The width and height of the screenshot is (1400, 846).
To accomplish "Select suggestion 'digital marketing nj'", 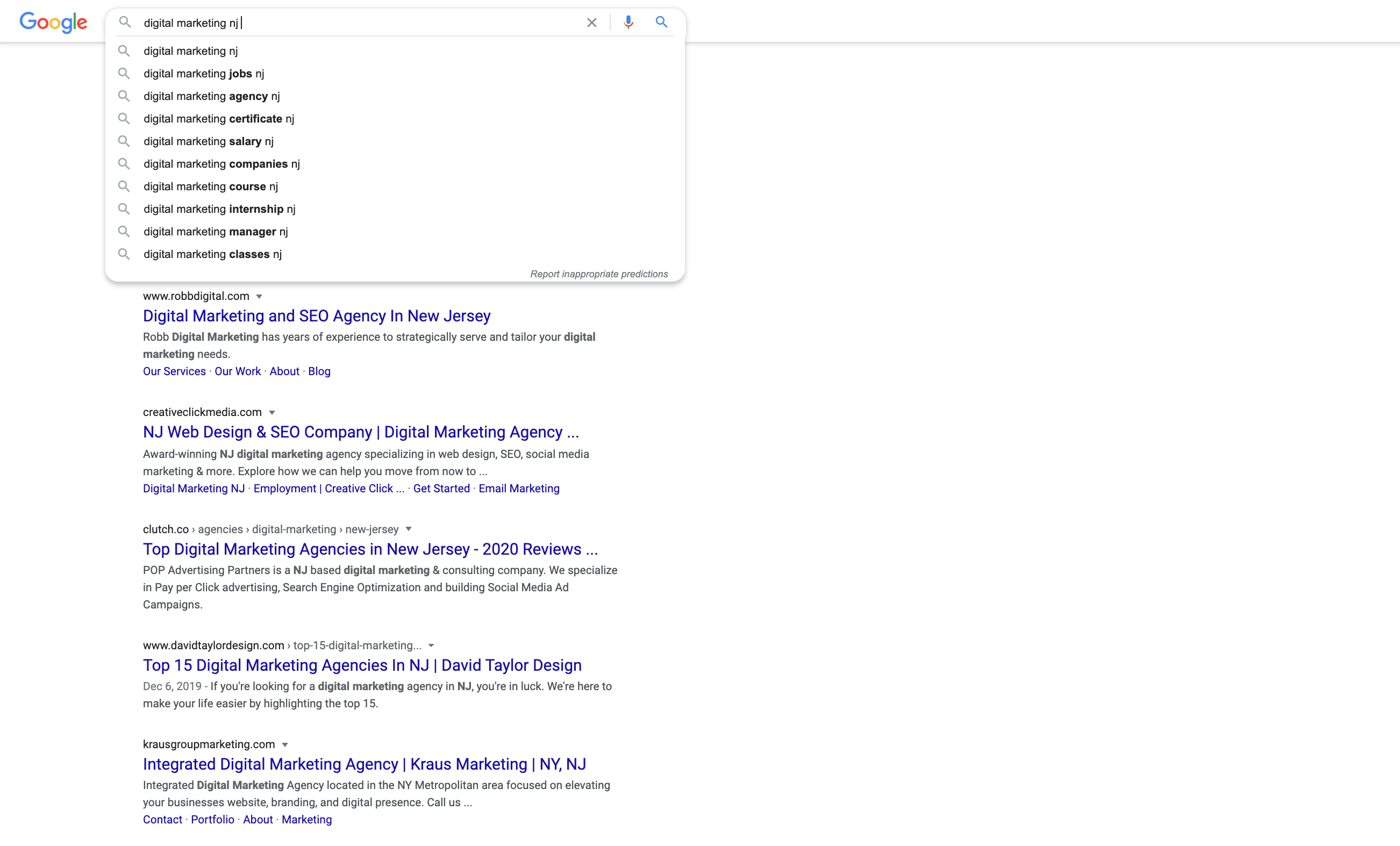I will coord(395,51).
